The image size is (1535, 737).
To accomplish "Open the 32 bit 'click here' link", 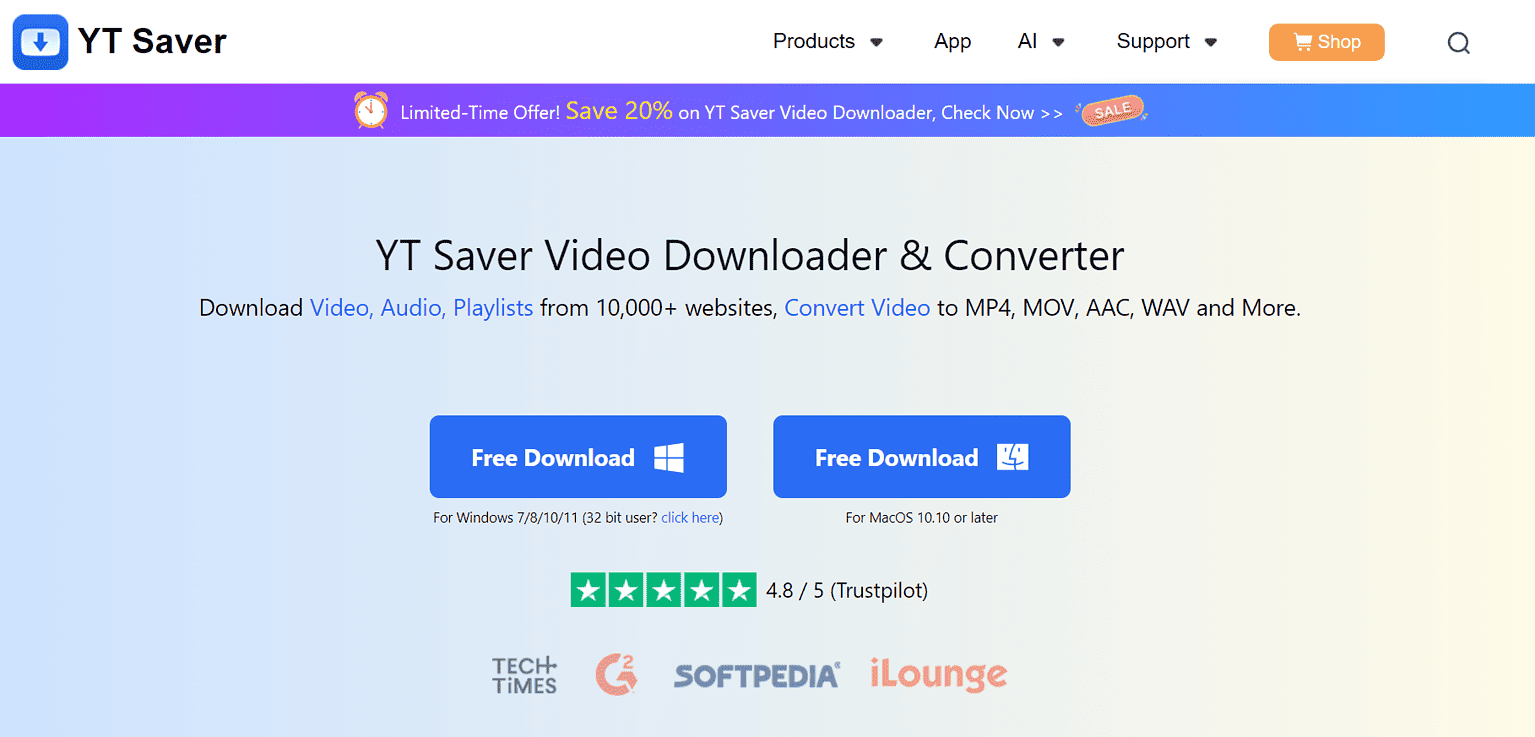I will [690, 518].
